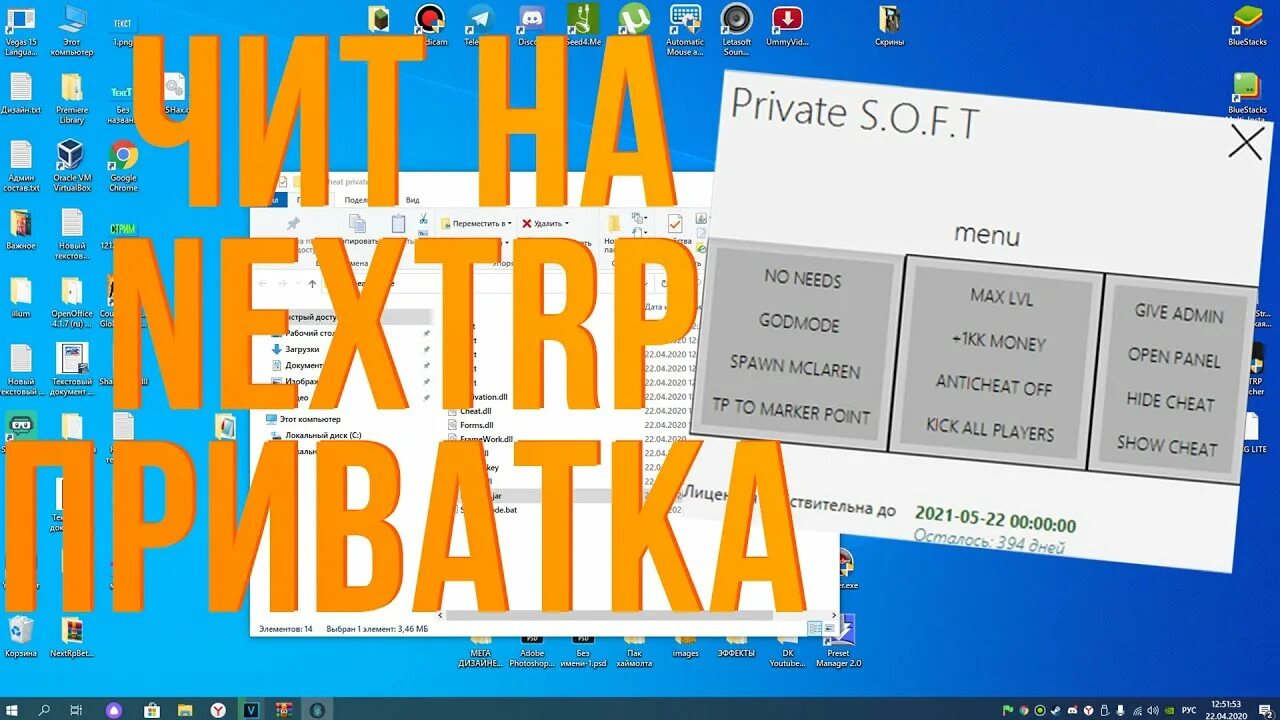
Task: Click the +1KK MONEY option
Action: 998,341
